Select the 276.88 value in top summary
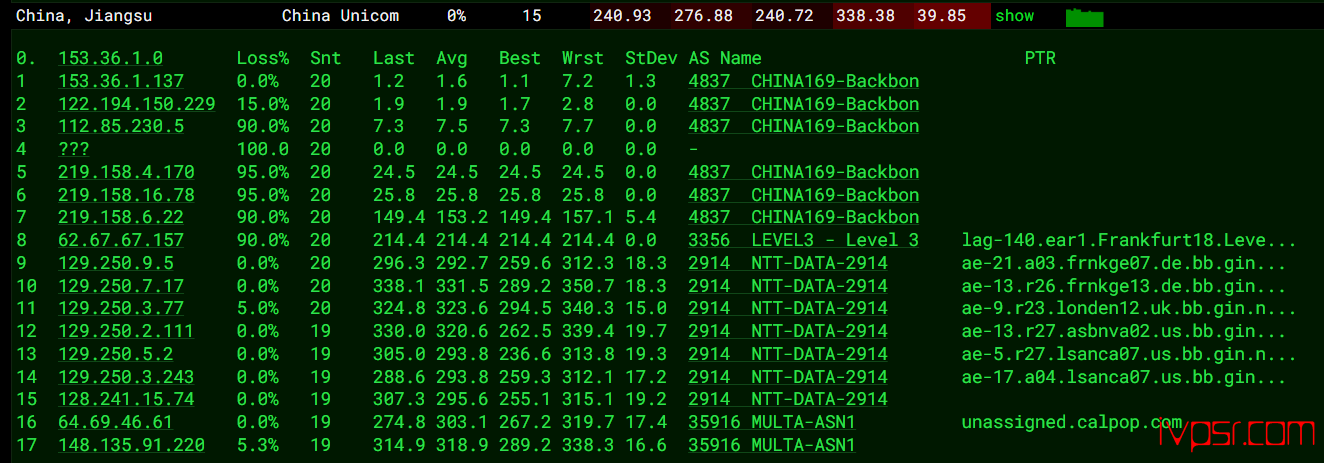Image resolution: width=1324 pixels, height=463 pixels. point(703,16)
